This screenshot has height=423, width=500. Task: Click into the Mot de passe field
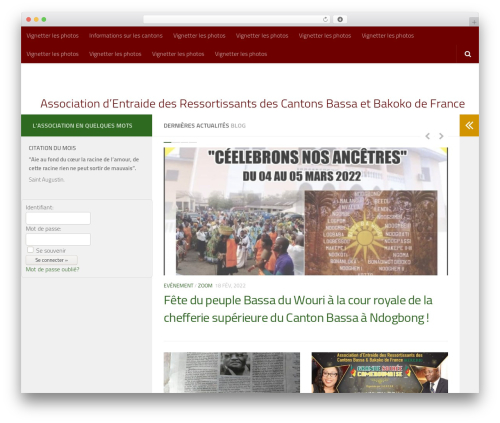tap(58, 239)
